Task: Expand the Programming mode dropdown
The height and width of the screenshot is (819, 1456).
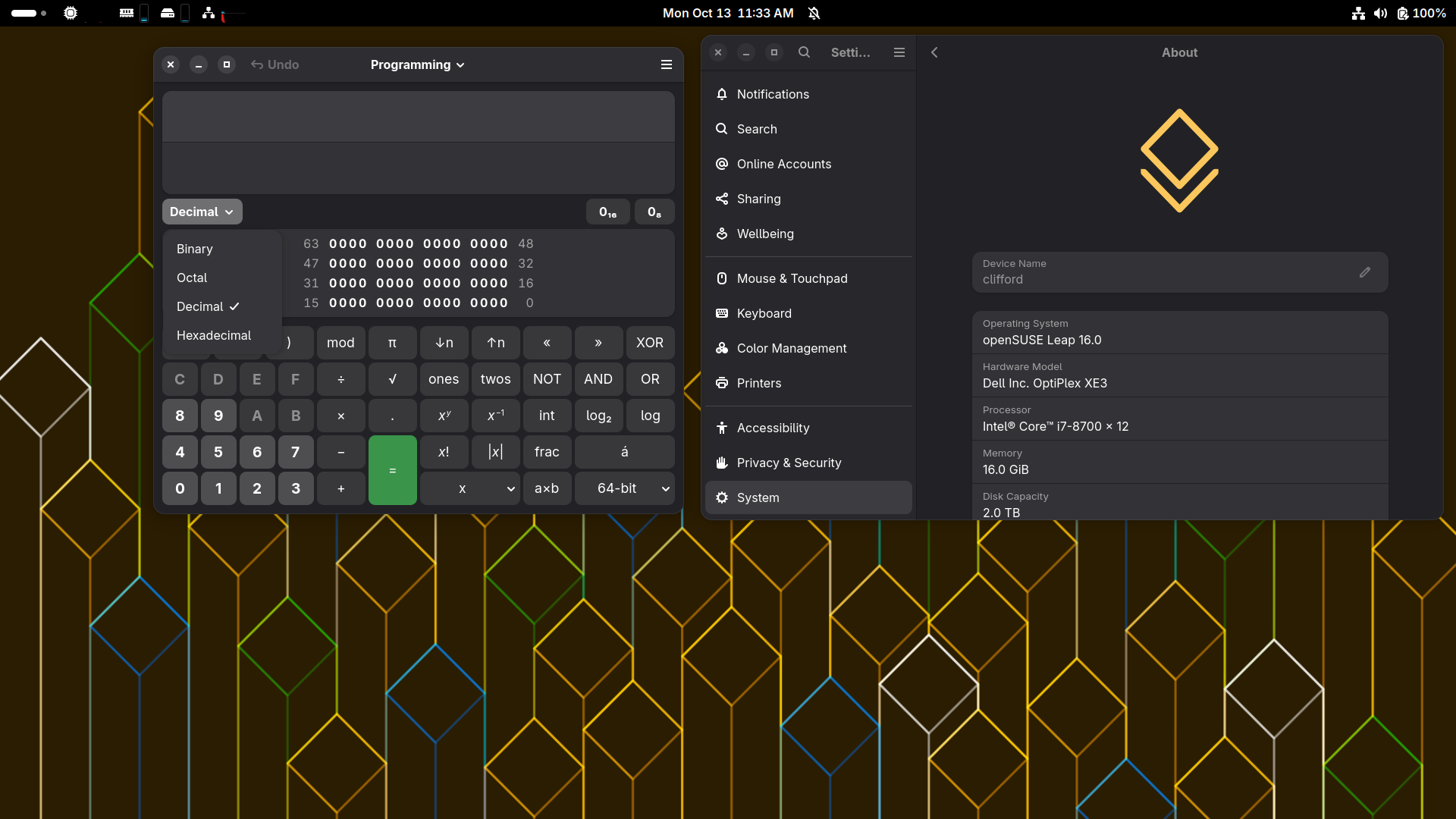Action: pos(417,64)
